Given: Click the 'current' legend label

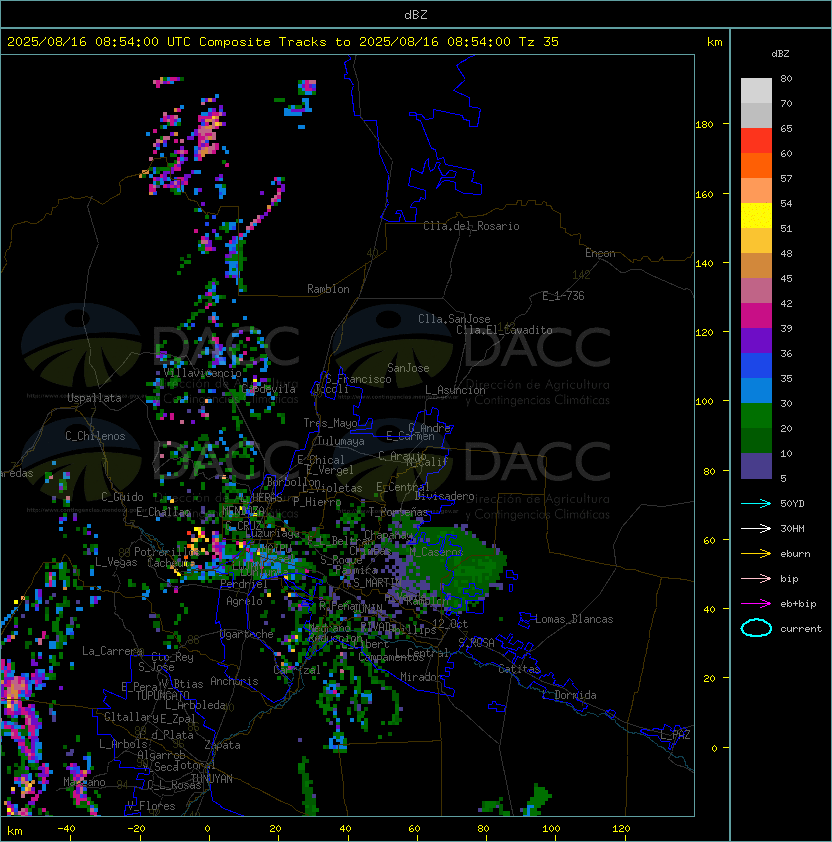Looking at the screenshot, I should pos(801,629).
